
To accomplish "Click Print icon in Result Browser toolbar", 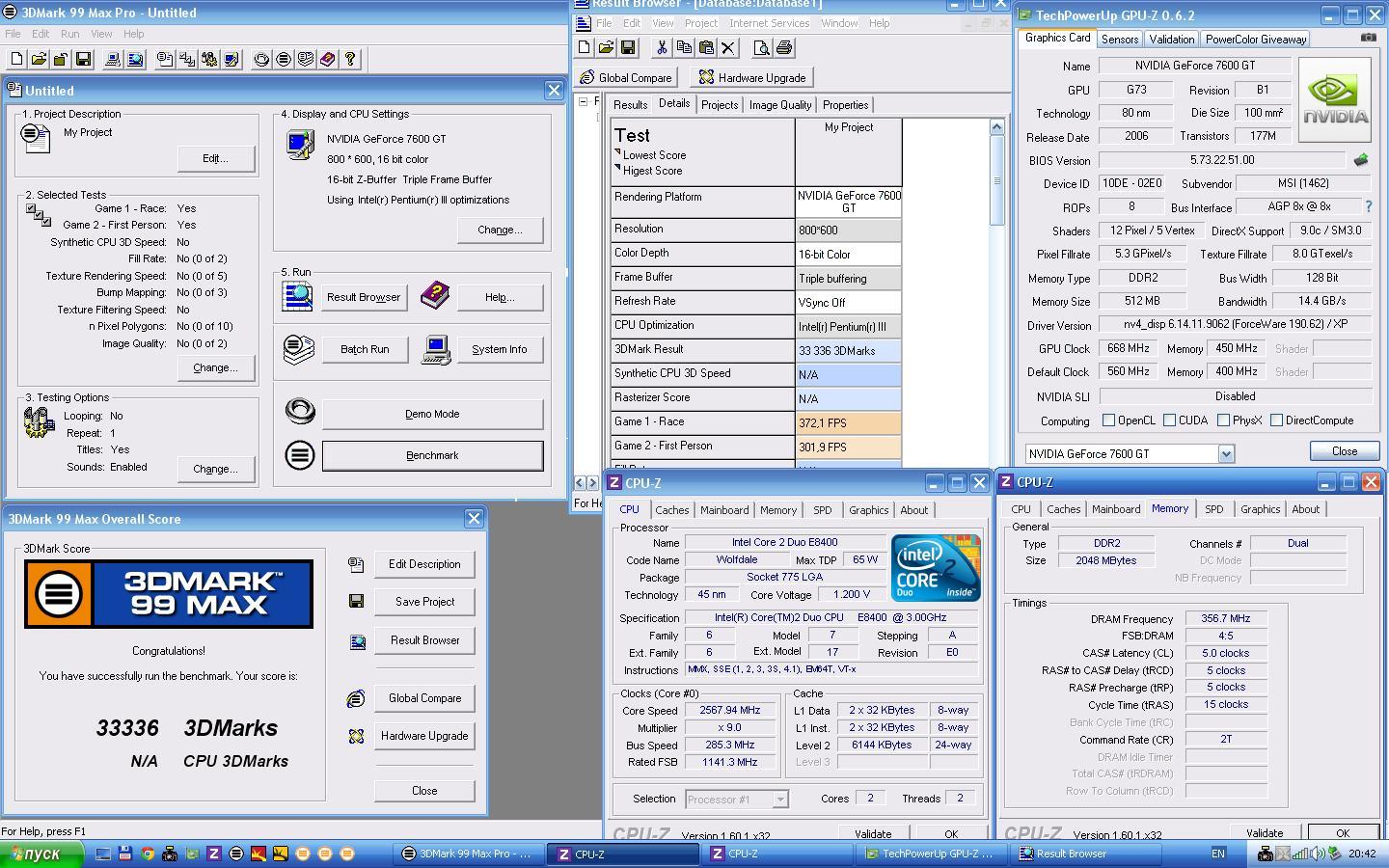I will coord(784,47).
